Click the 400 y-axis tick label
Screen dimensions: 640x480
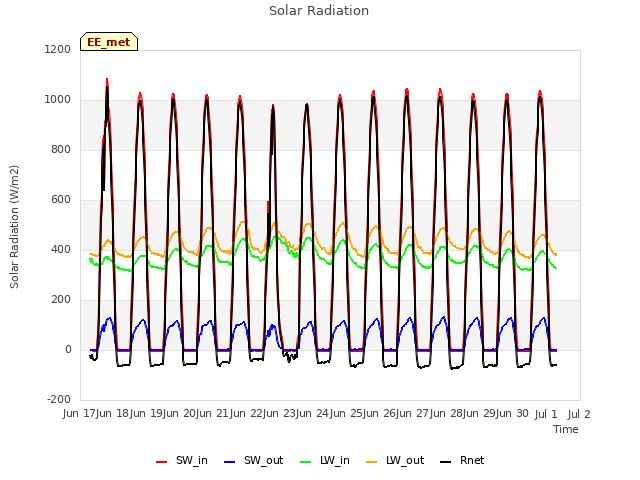point(61,249)
